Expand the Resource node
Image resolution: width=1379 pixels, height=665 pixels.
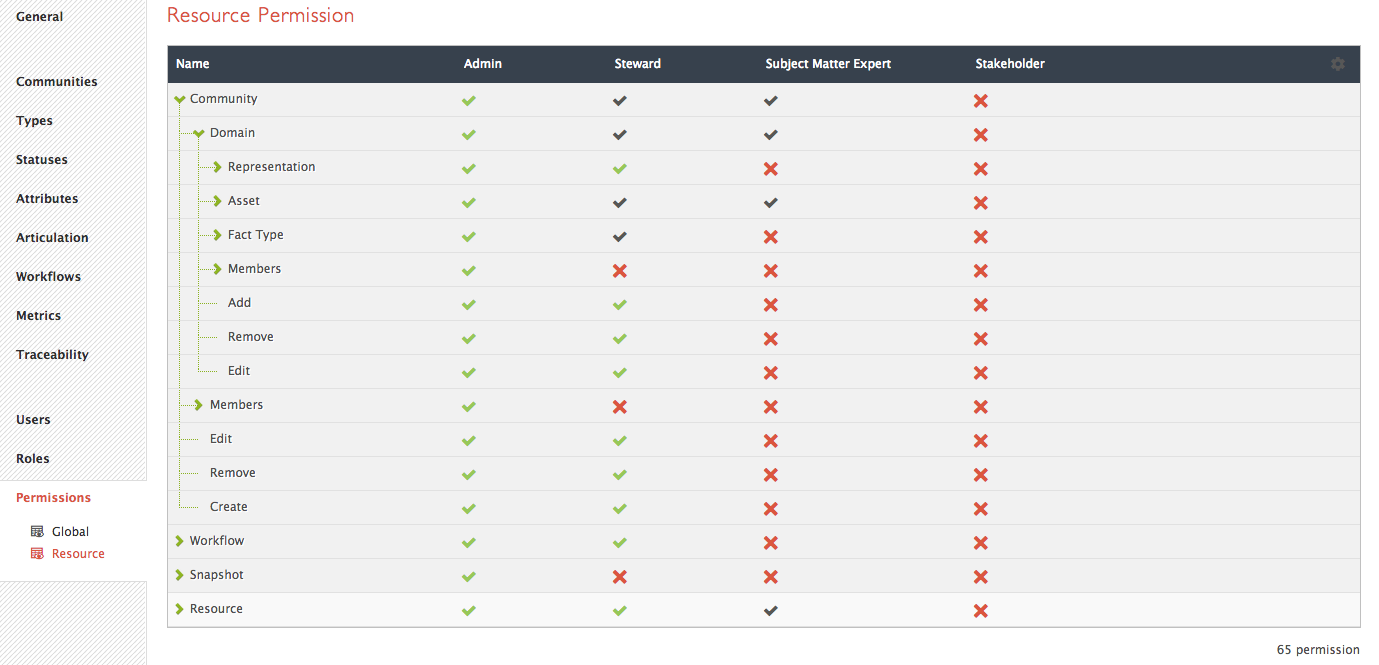coord(180,609)
